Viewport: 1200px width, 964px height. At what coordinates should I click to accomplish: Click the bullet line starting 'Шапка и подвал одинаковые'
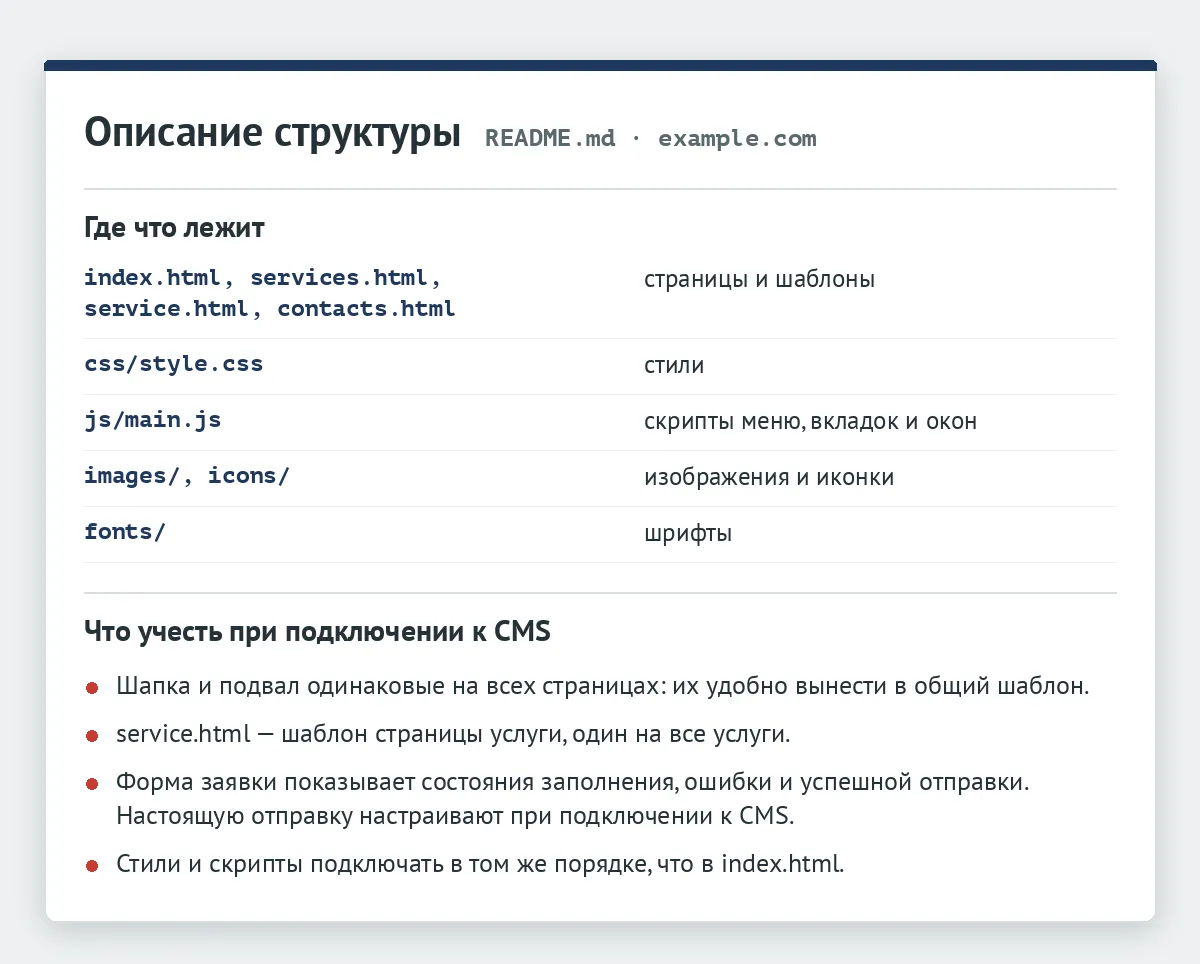pyautogui.click(x=602, y=688)
